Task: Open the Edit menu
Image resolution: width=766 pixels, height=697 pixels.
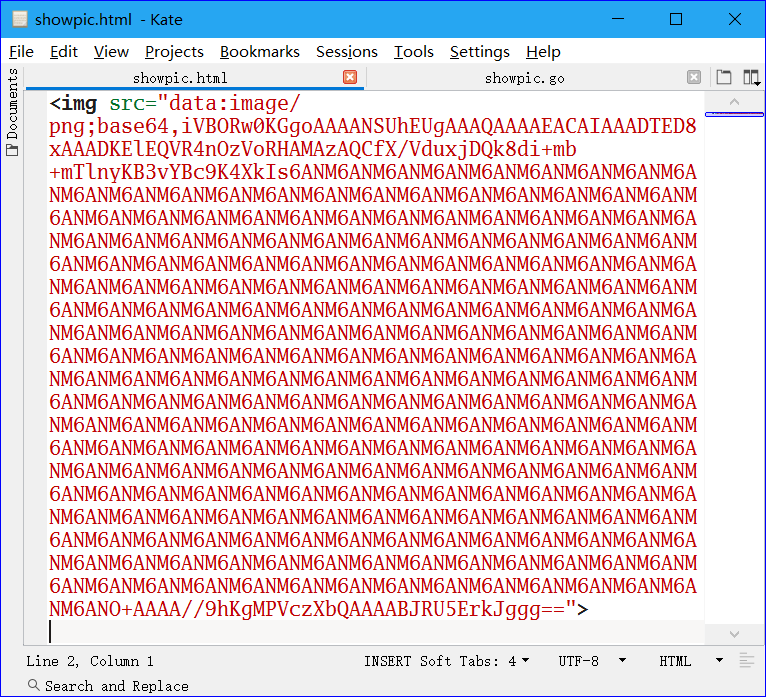Action: [x=64, y=51]
